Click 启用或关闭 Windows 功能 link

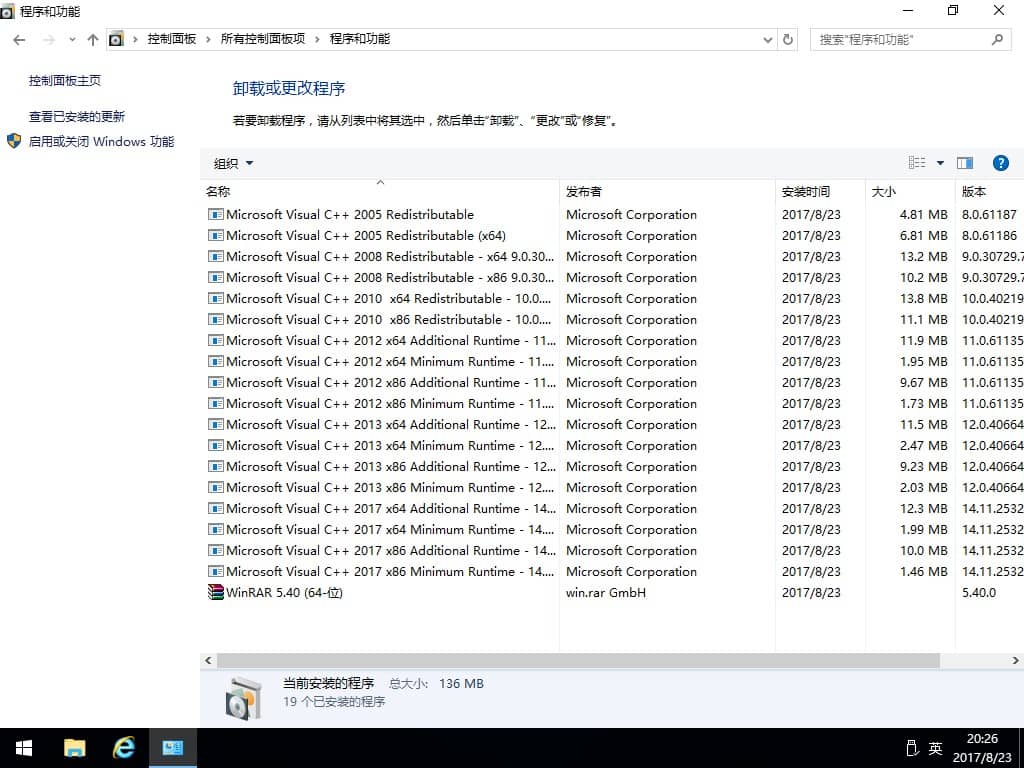(101, 142)
